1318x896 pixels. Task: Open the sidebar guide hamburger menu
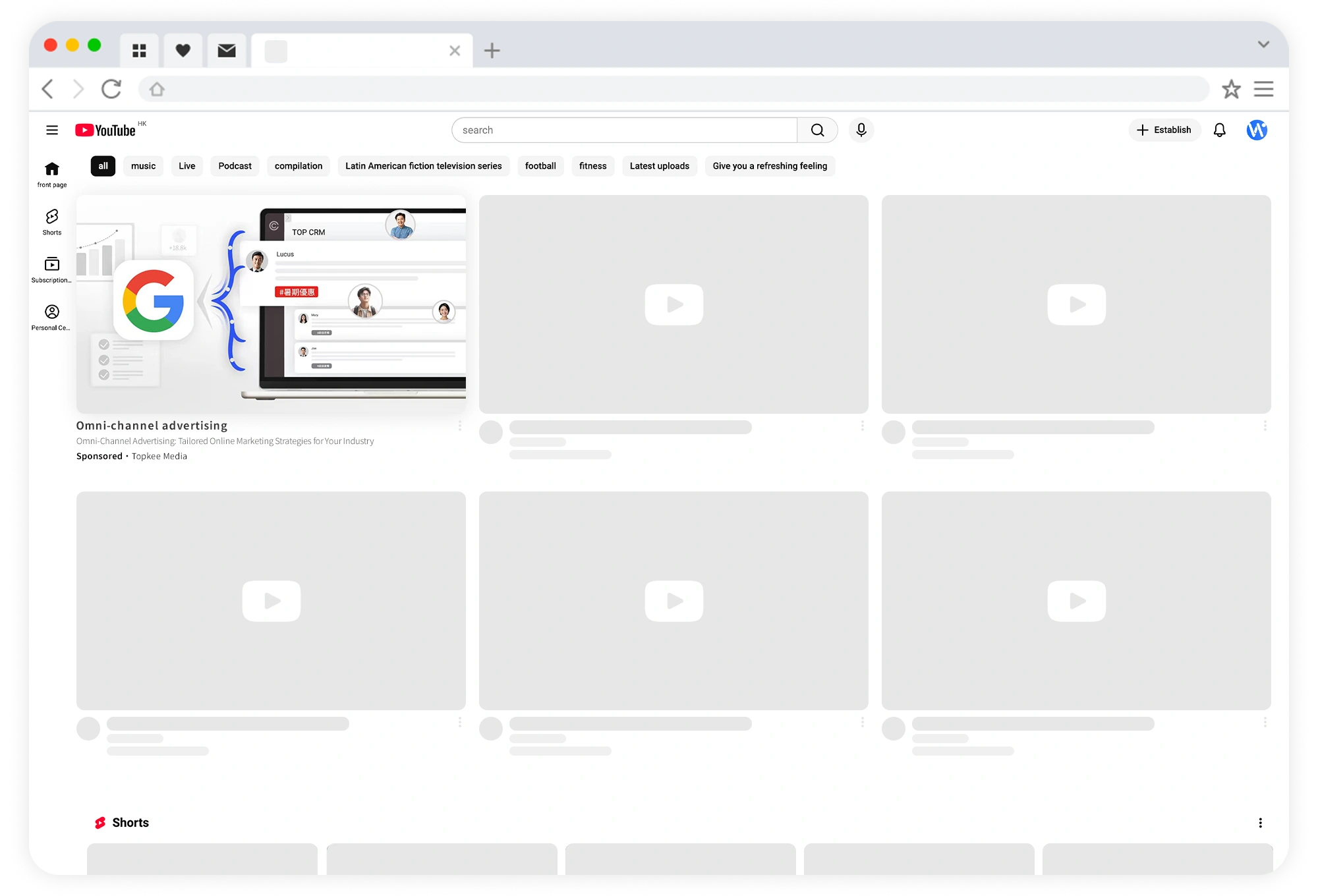pyautogui.click(x=52, y=130)
